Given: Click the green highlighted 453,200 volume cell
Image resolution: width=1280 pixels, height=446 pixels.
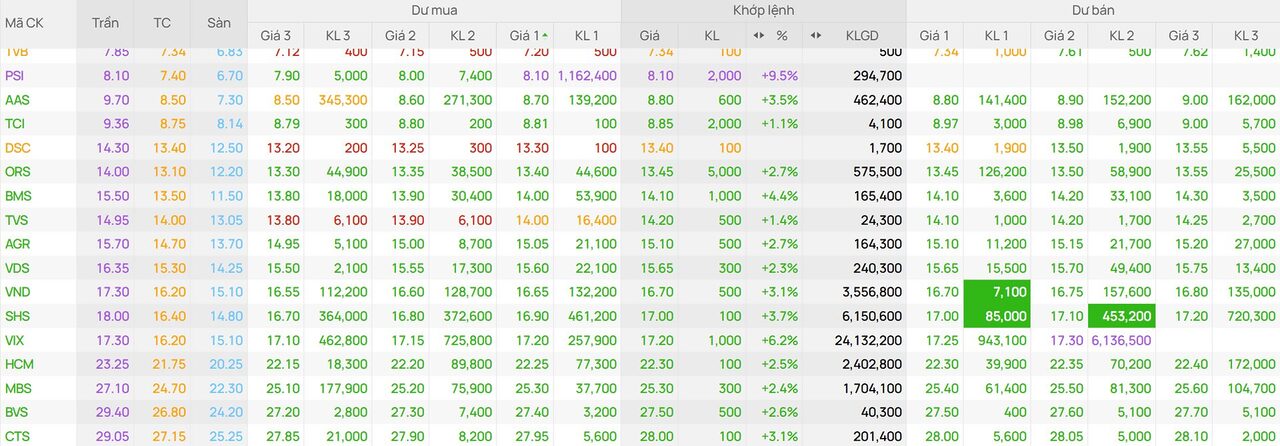Looking at the screenshot, I should click(x=1121, y=316).
